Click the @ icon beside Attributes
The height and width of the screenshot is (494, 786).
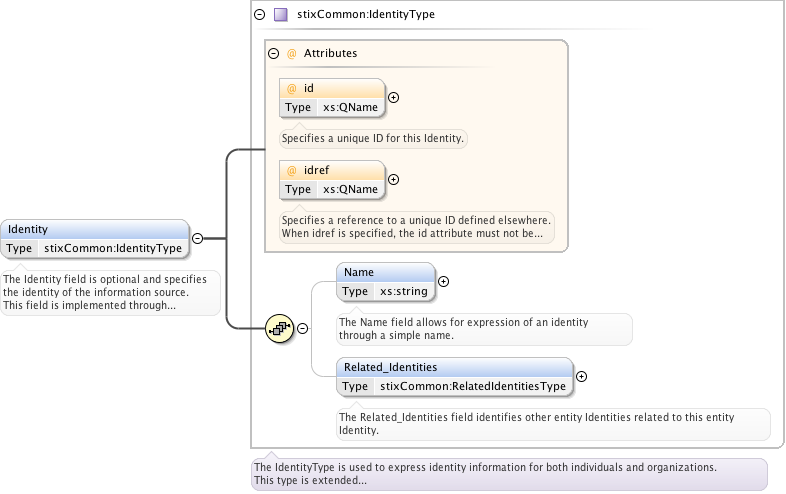click(x=292, y=53)
